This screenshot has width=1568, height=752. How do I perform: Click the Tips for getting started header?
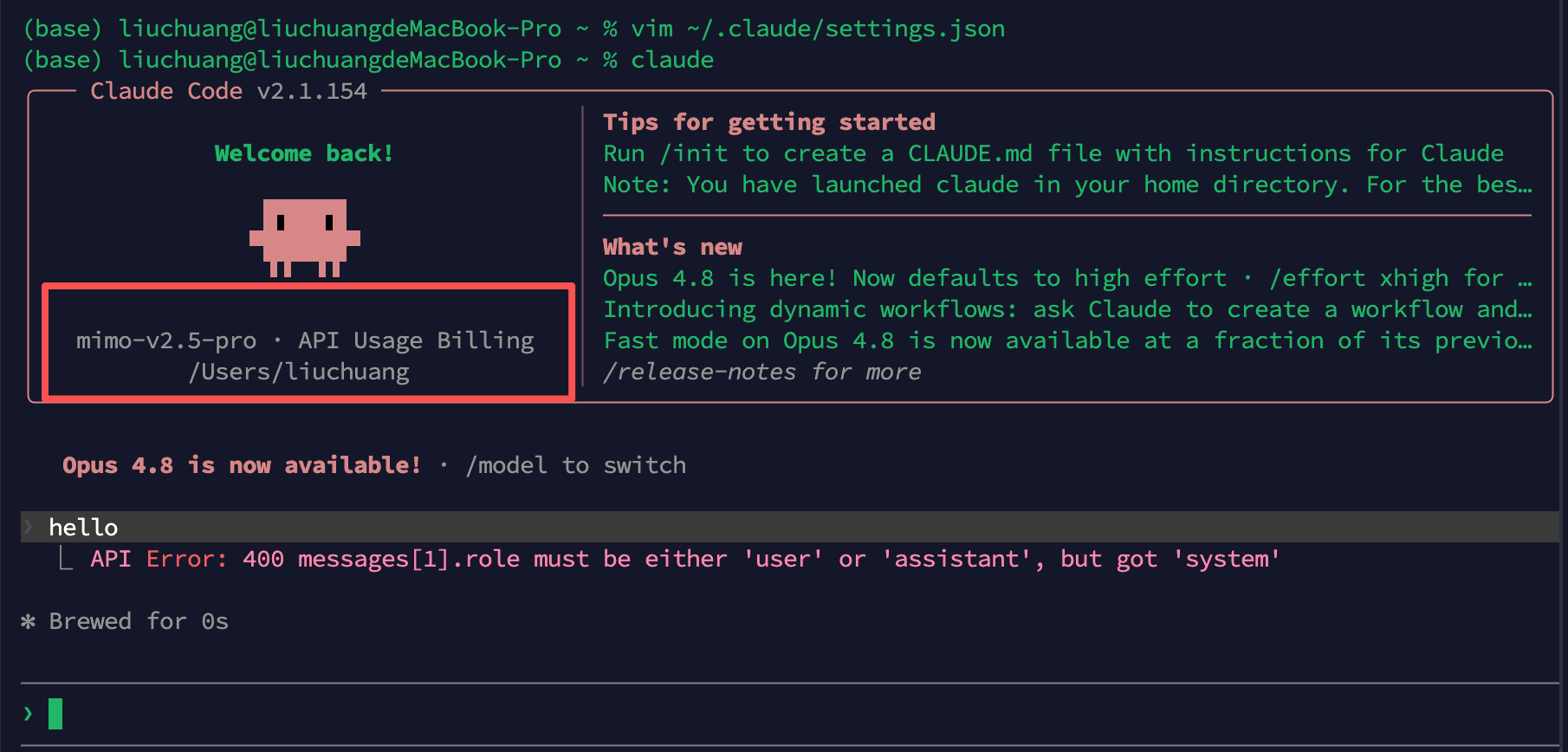[769, 122]
